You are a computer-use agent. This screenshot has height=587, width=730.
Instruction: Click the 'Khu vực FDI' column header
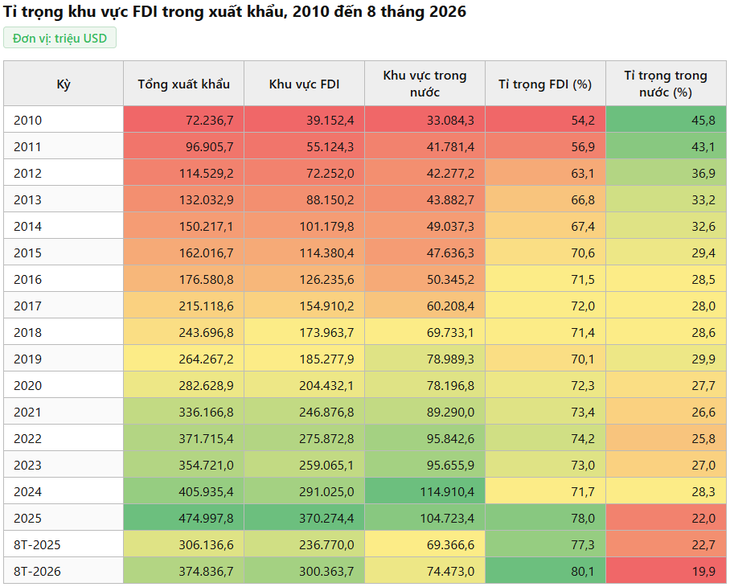coord(304,84)
